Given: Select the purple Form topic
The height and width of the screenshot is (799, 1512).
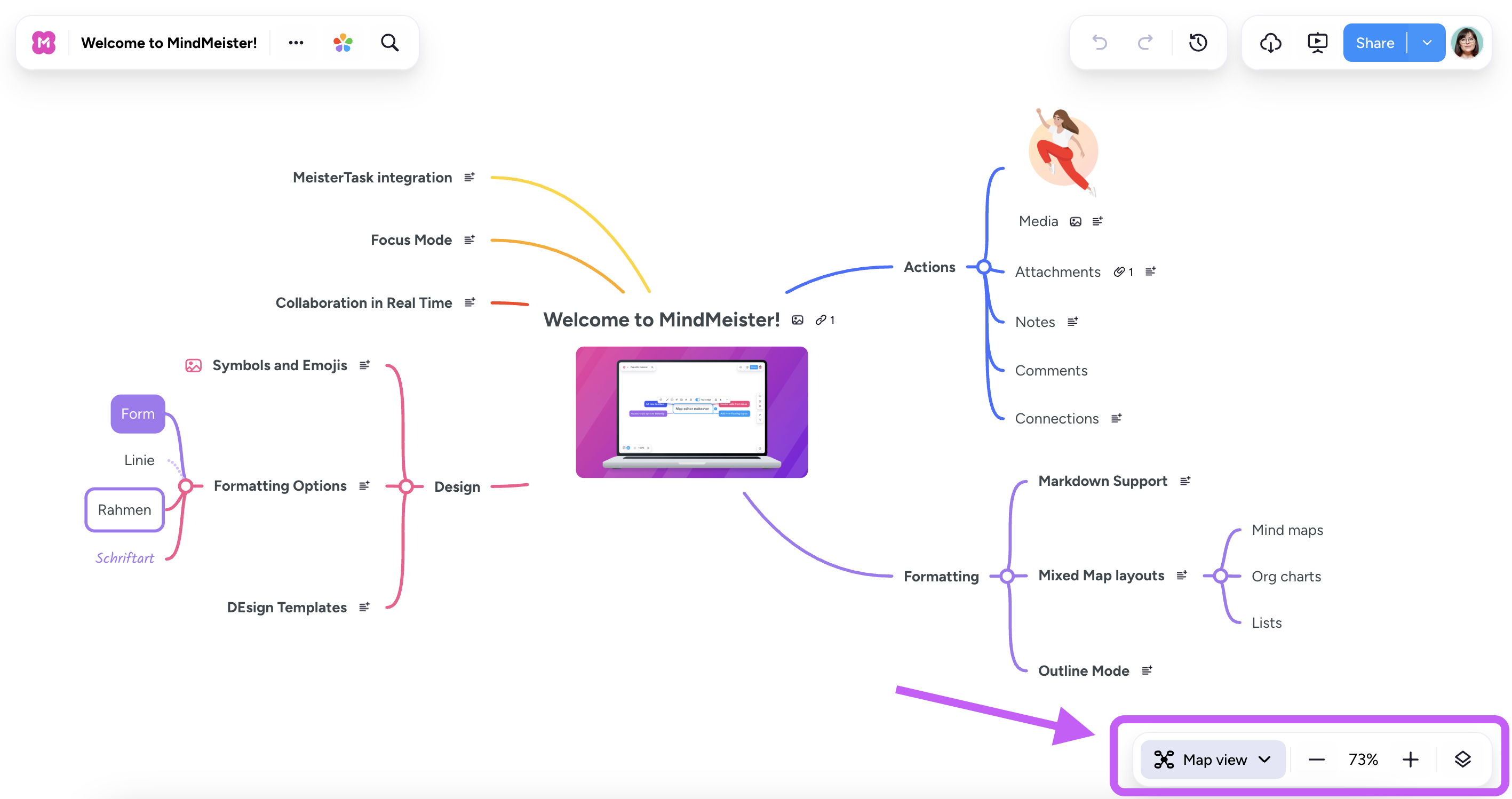Looking at the screenshot, I should (x=138, y=413).
